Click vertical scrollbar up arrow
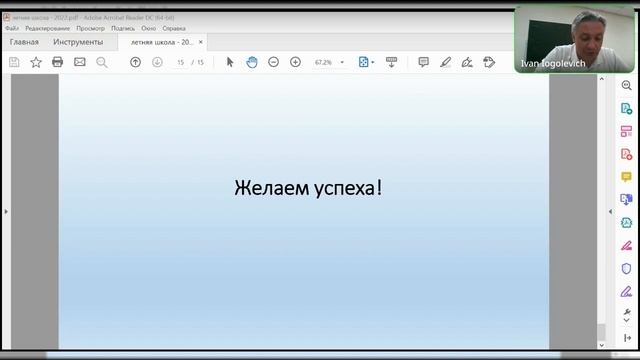Image resolution: width=640 pixels, height=360 pixels. point(602,78)
